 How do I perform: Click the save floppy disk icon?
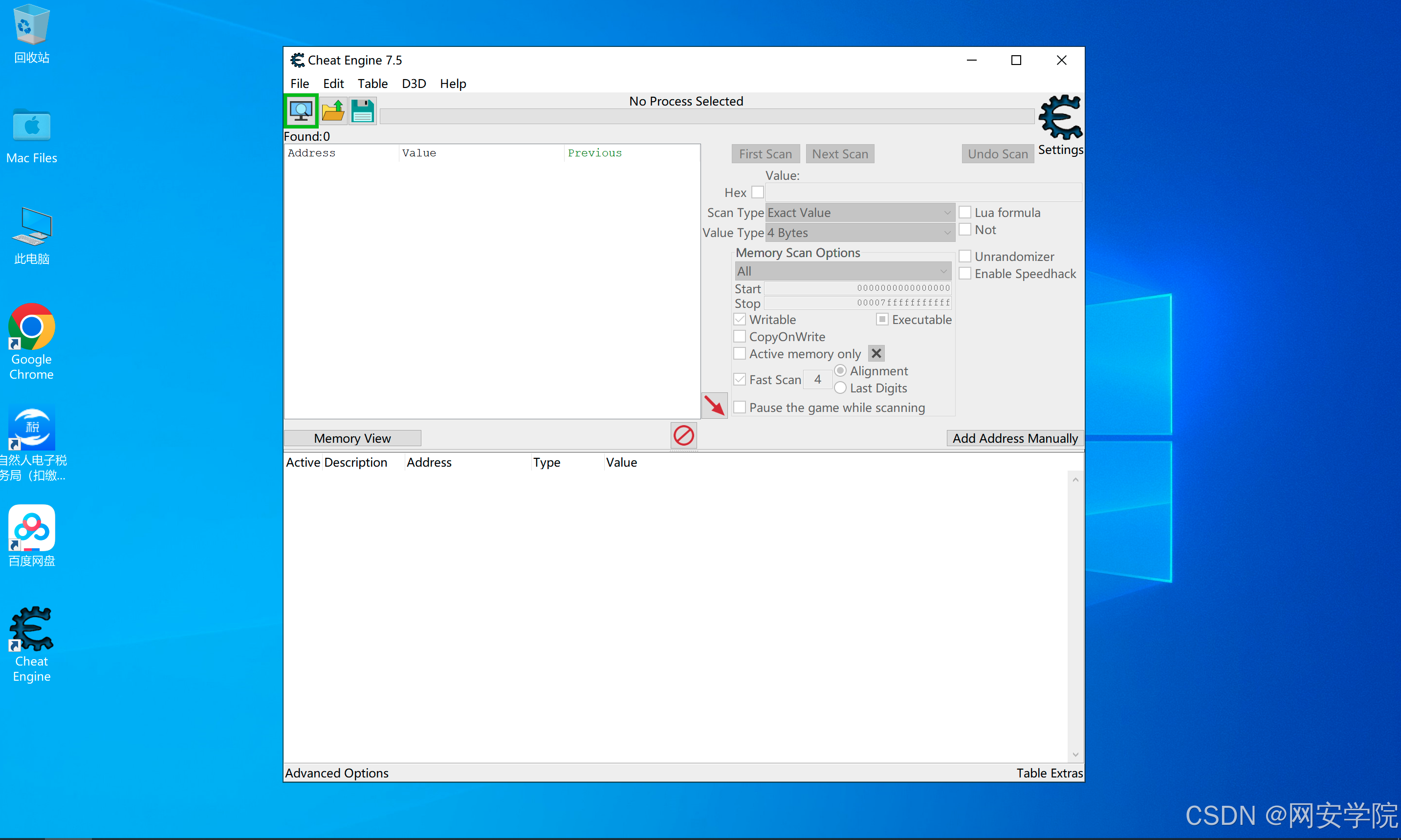362,111
